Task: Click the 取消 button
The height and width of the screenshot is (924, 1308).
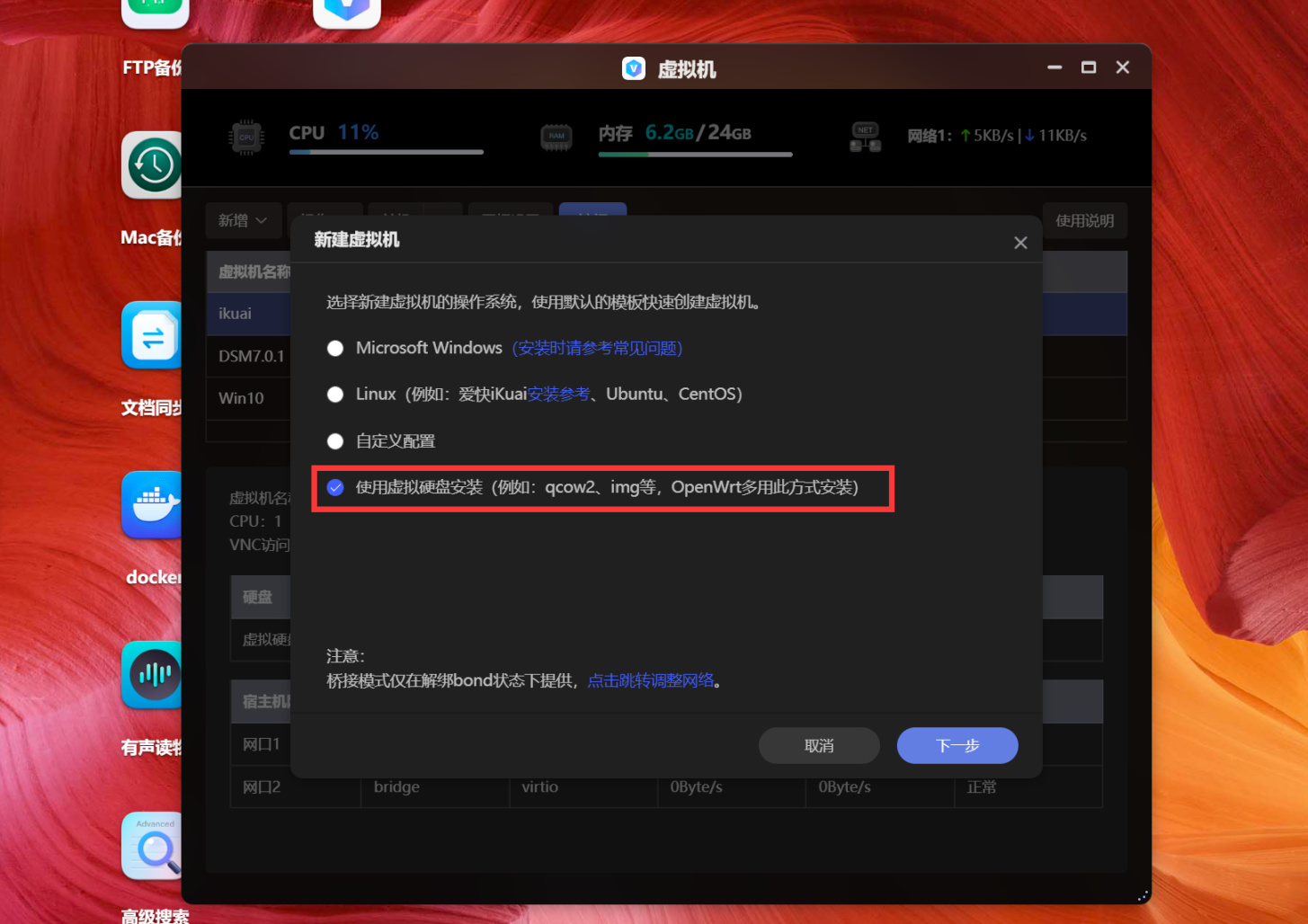Action: coord(819,745)
